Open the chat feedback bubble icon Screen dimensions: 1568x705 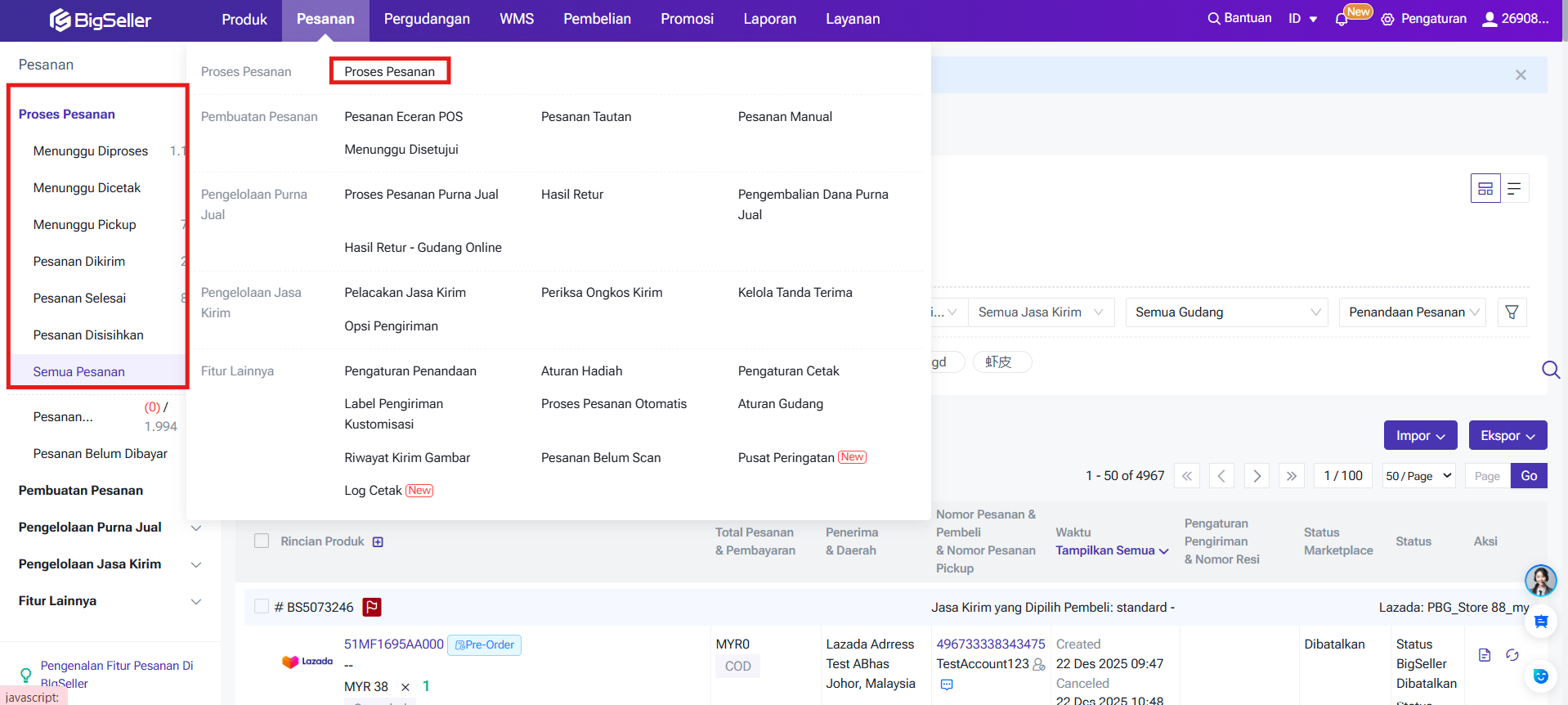click(1540, 622)
